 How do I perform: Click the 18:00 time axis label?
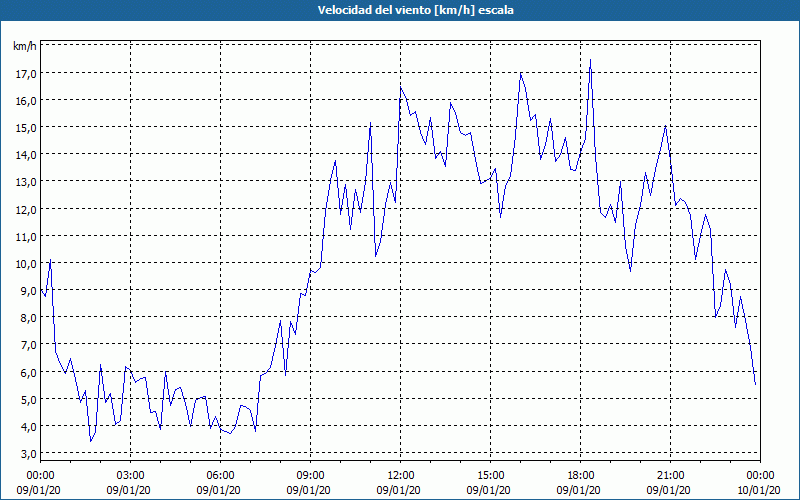[581, 475]
